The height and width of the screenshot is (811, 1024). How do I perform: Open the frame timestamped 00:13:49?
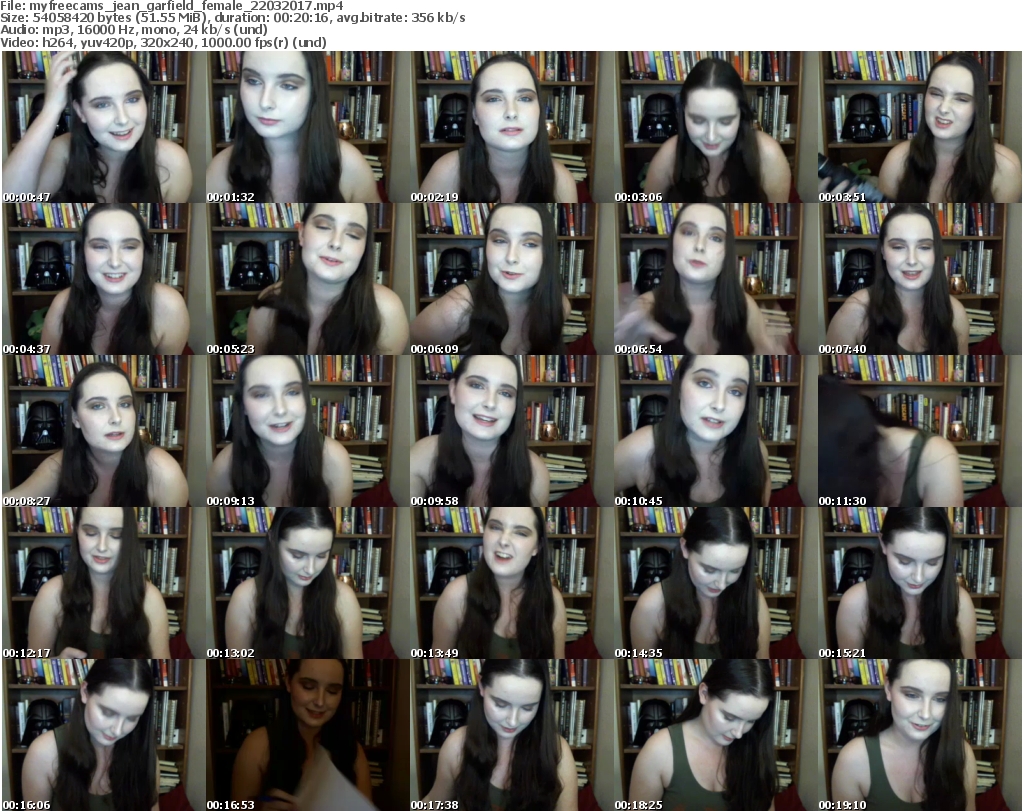(x=511, y=583)
